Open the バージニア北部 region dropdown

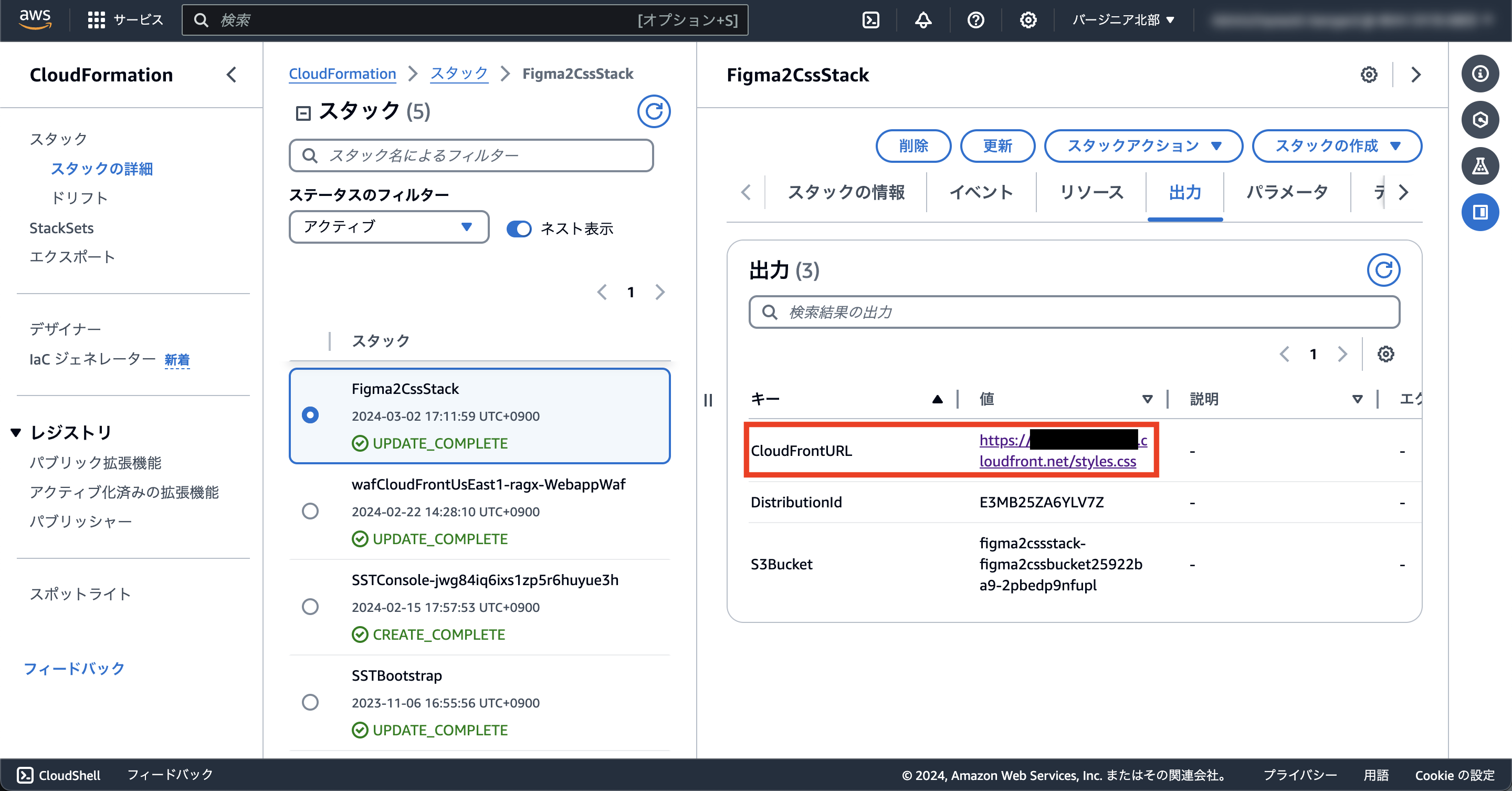point(1123,20)
